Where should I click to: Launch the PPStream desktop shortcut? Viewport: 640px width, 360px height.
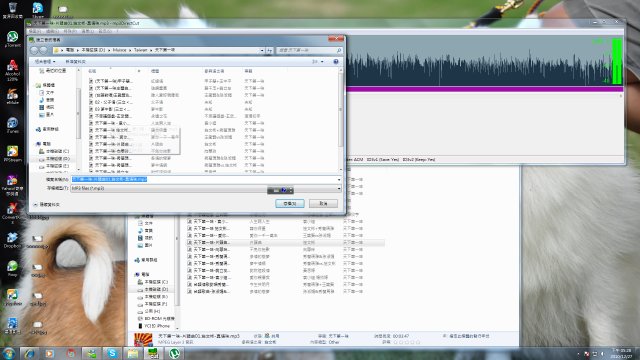pos(12,153)
